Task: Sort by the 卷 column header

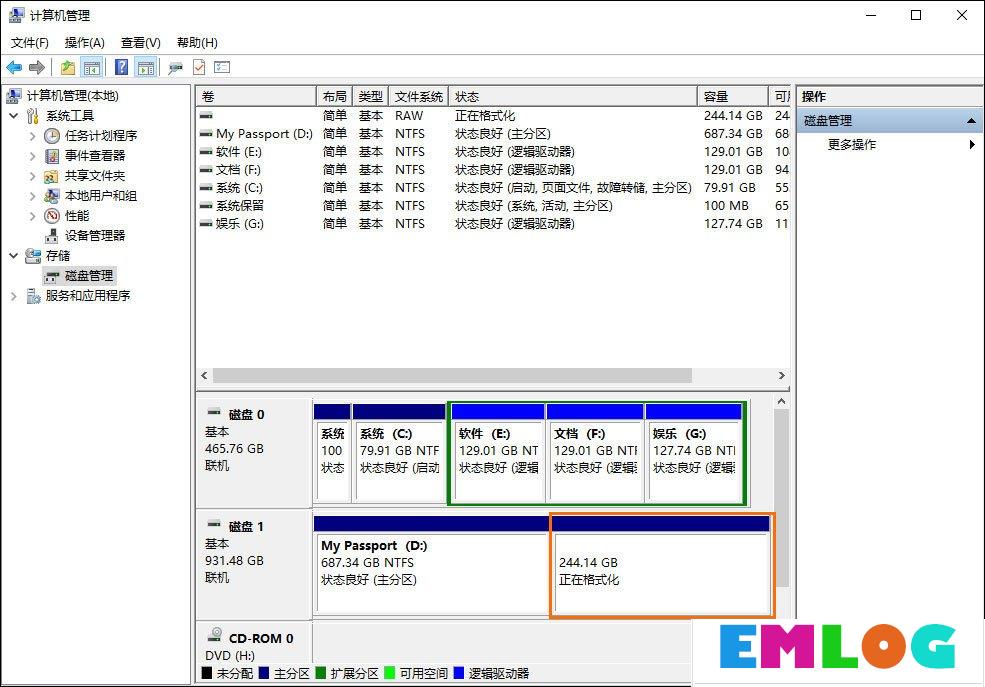Action: click(256, 97)
